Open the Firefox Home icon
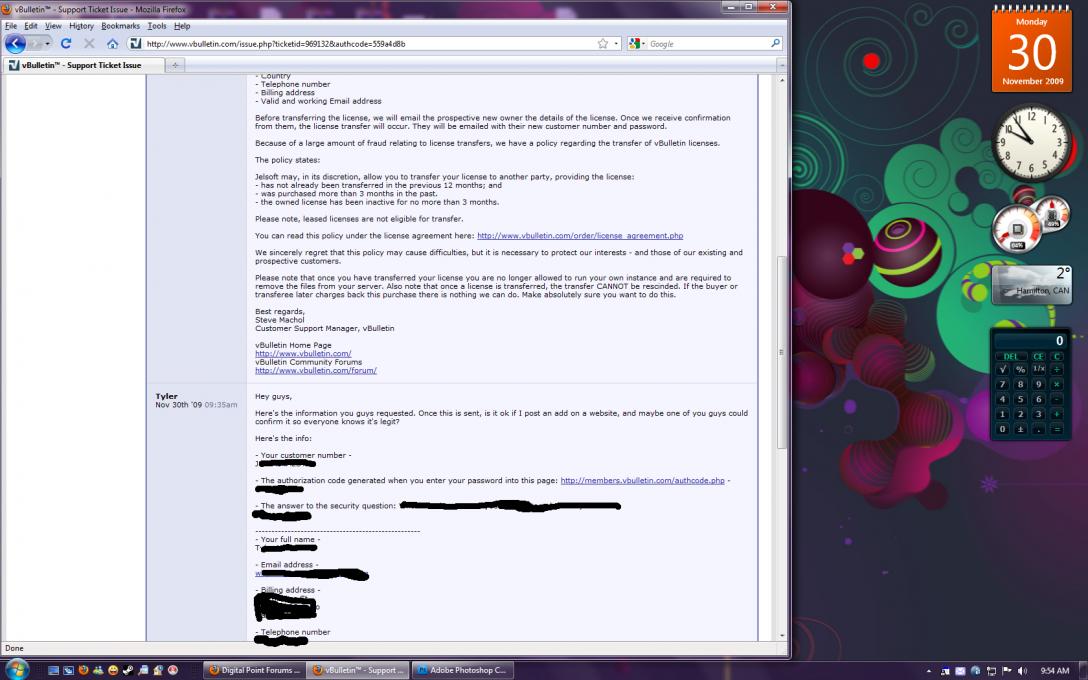 [x=112, y=43]
